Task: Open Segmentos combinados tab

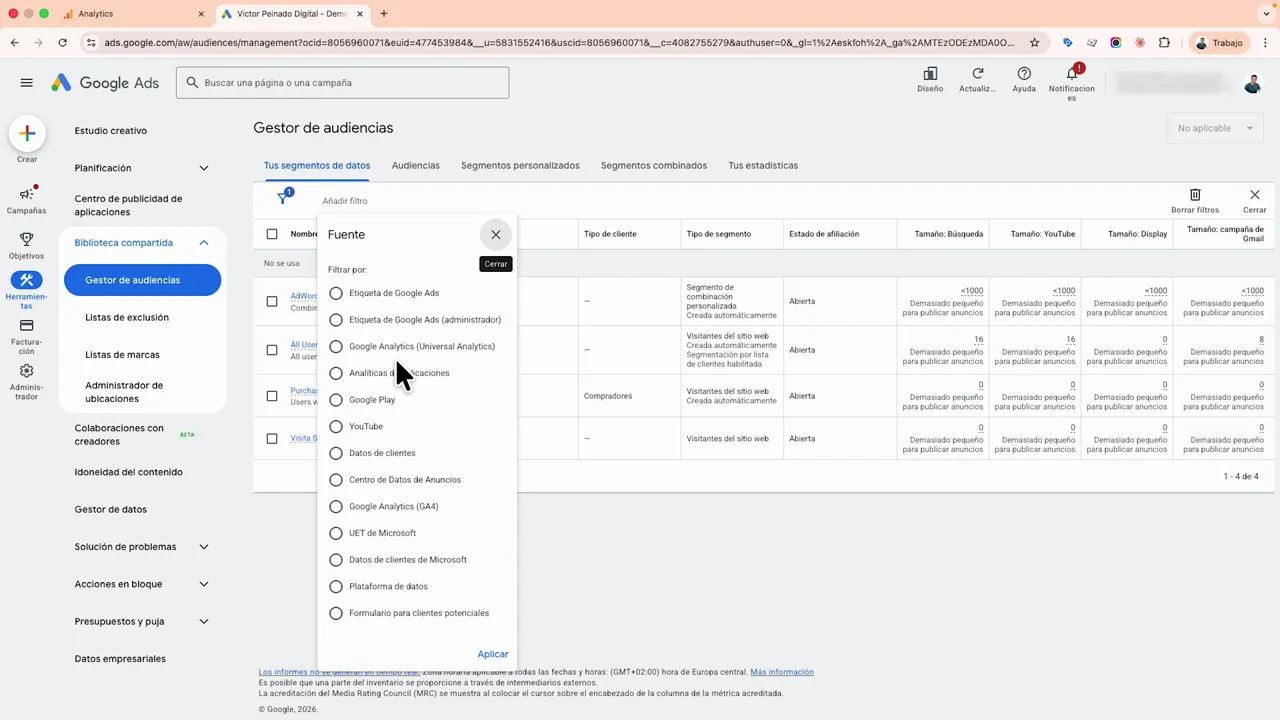Action: click(654, 166)
